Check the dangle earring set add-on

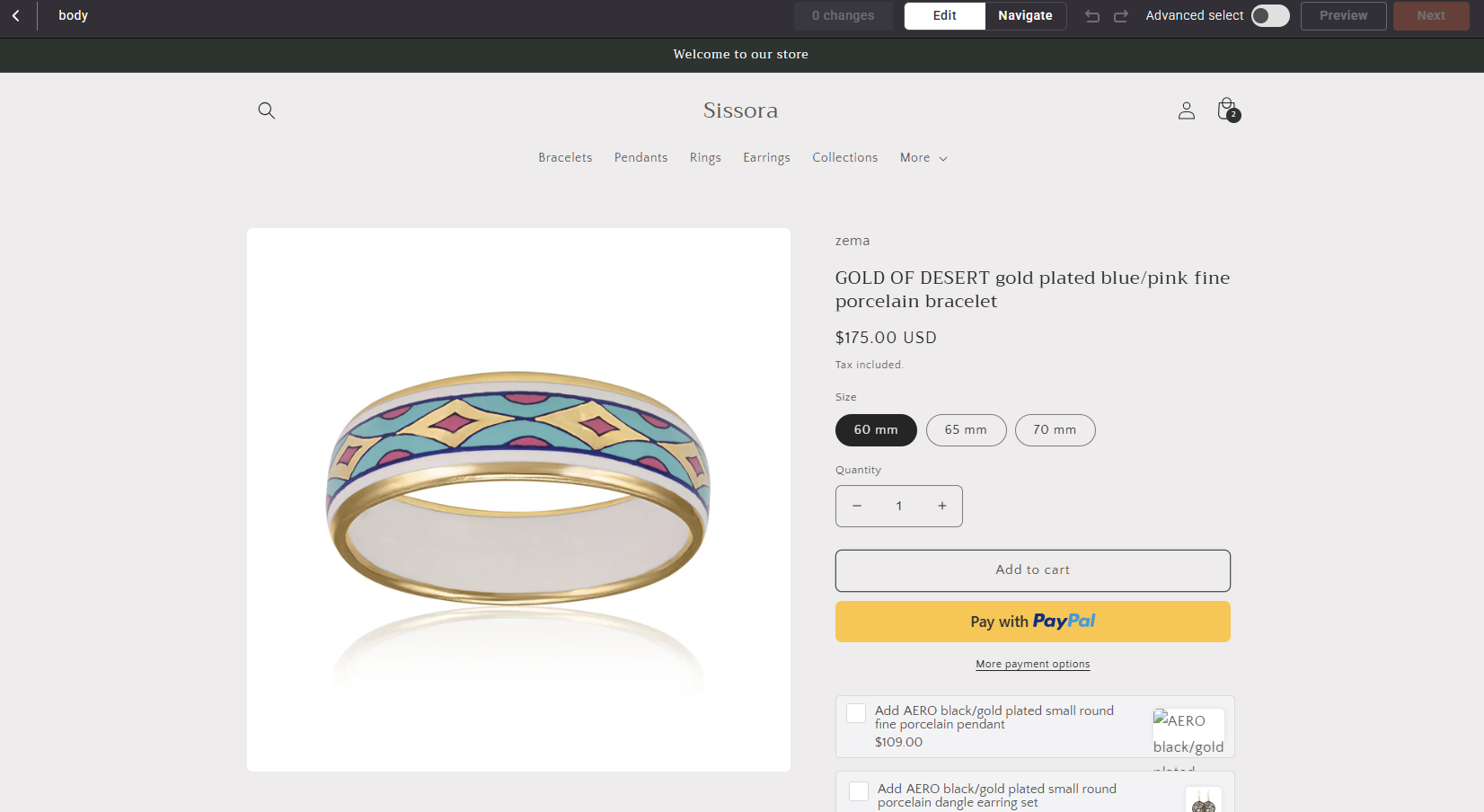coord(858,791)
